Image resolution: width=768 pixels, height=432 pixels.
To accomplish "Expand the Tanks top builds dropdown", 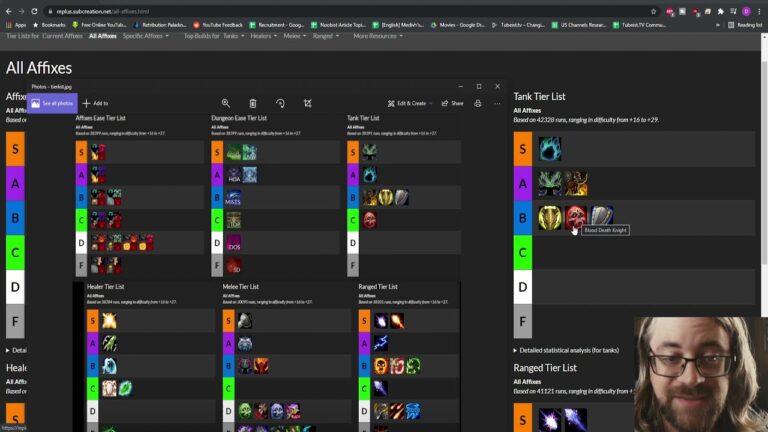I will click(x=234, y=36).
